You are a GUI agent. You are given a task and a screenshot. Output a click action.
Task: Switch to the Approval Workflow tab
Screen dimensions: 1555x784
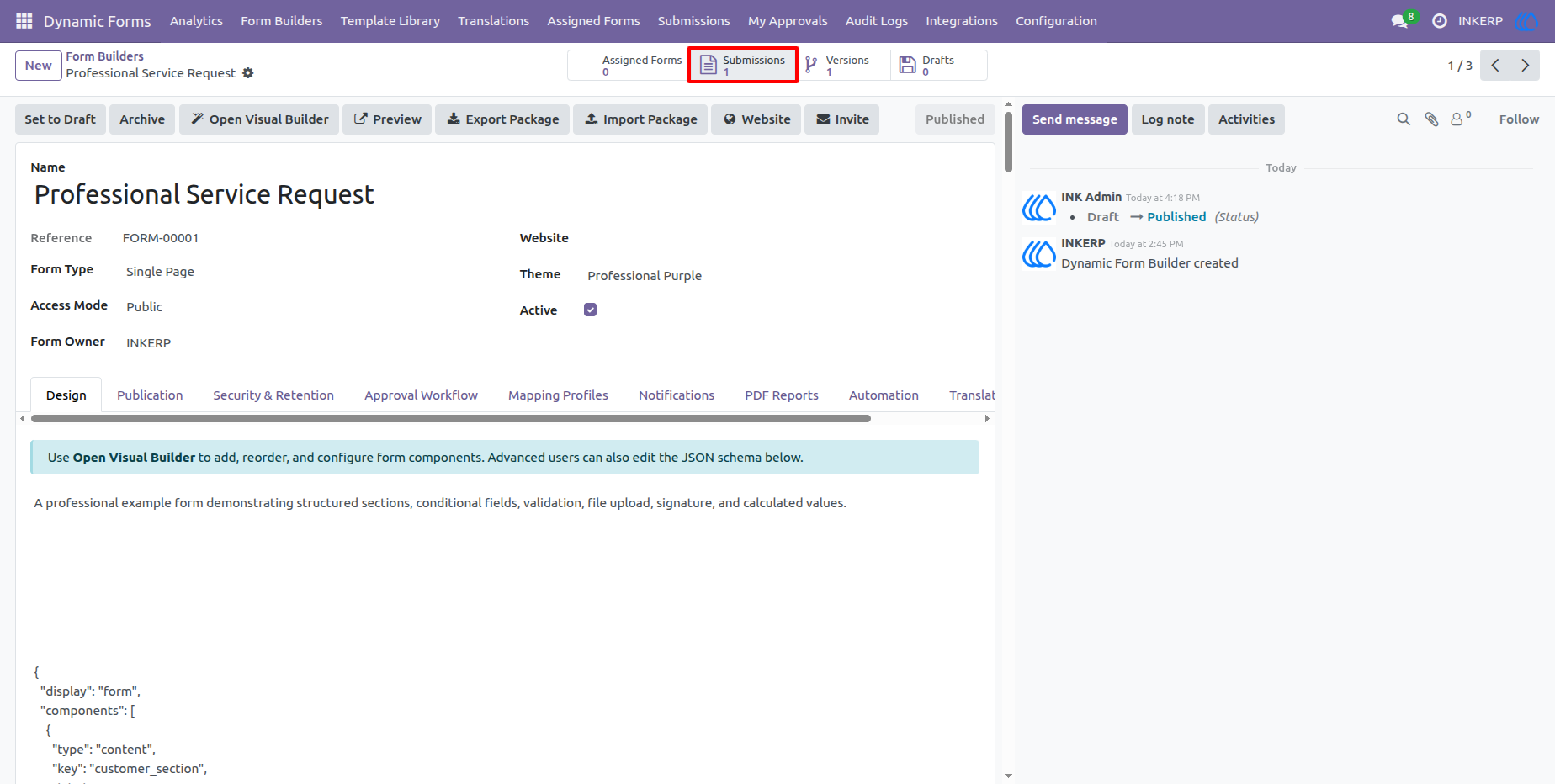coord(421,395)
